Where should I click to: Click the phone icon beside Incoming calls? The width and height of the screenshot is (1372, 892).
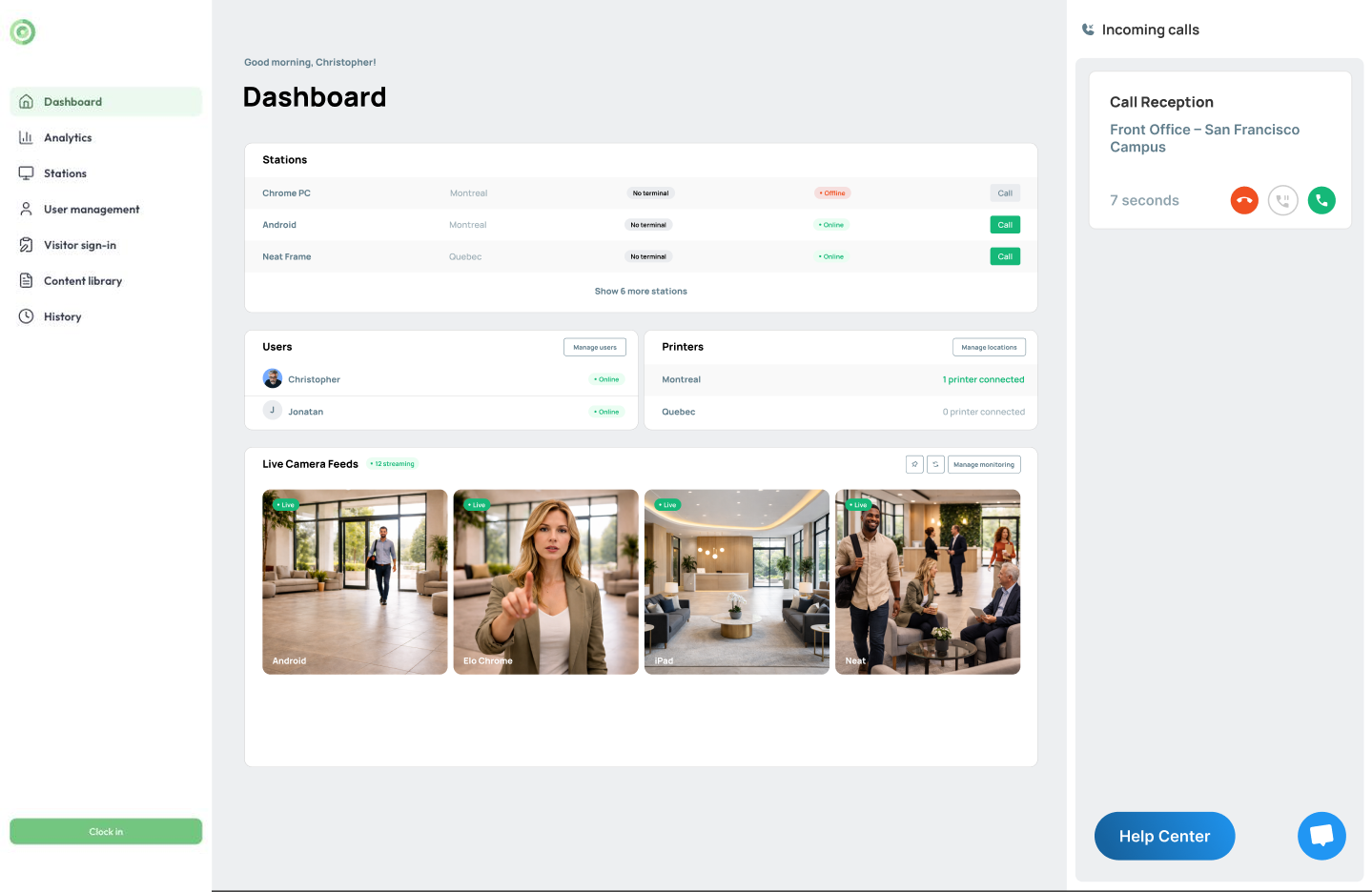pyautogui.click(x=1088, y=30)
